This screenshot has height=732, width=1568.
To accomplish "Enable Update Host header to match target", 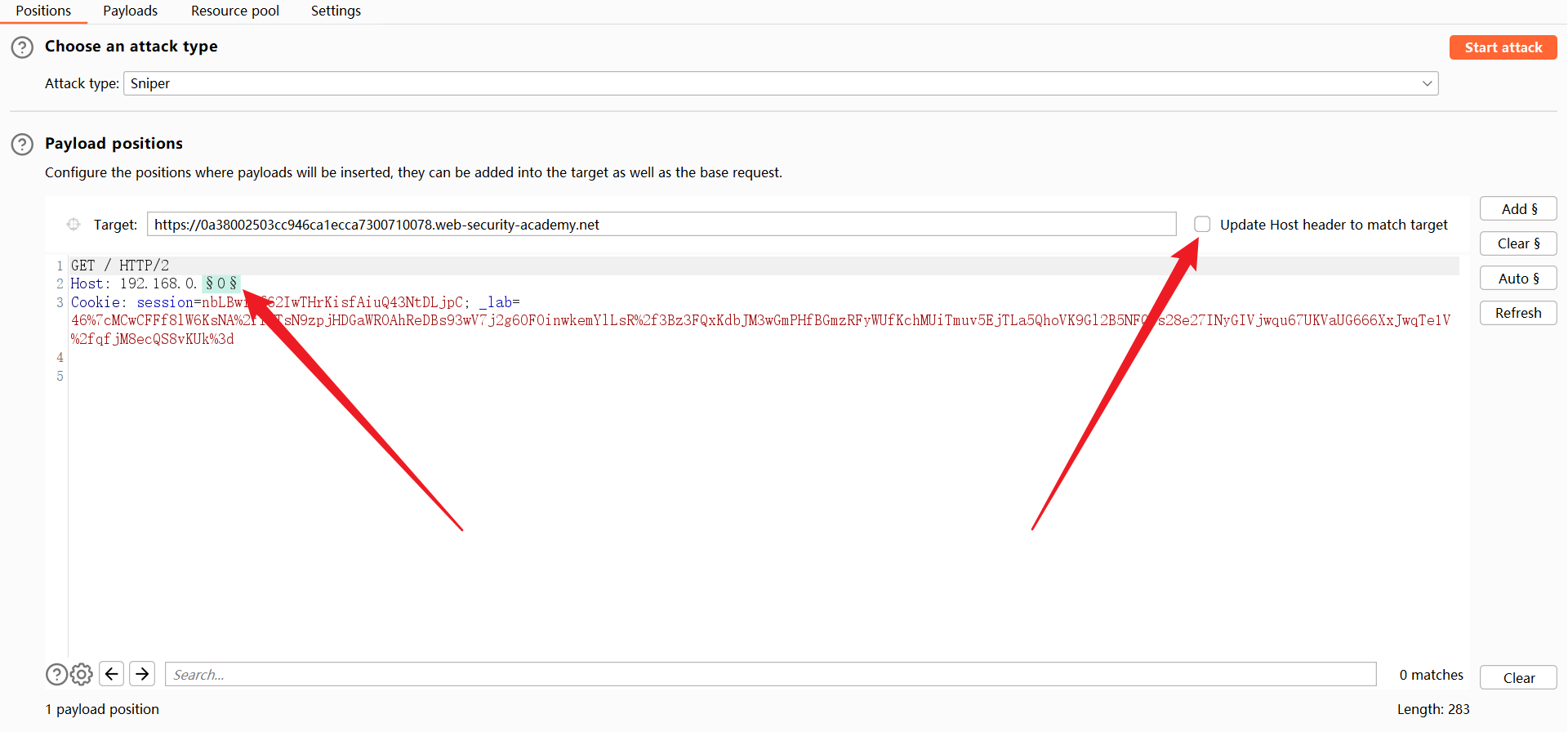I will [1202, 225].
